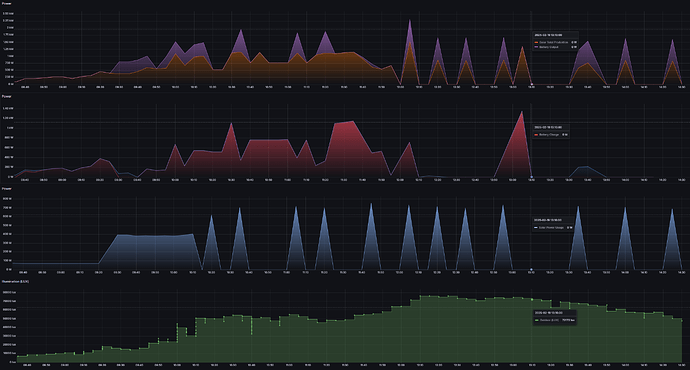
Task: Click the orange Solar Total Production legend swatch
Action: click(536, 42)
